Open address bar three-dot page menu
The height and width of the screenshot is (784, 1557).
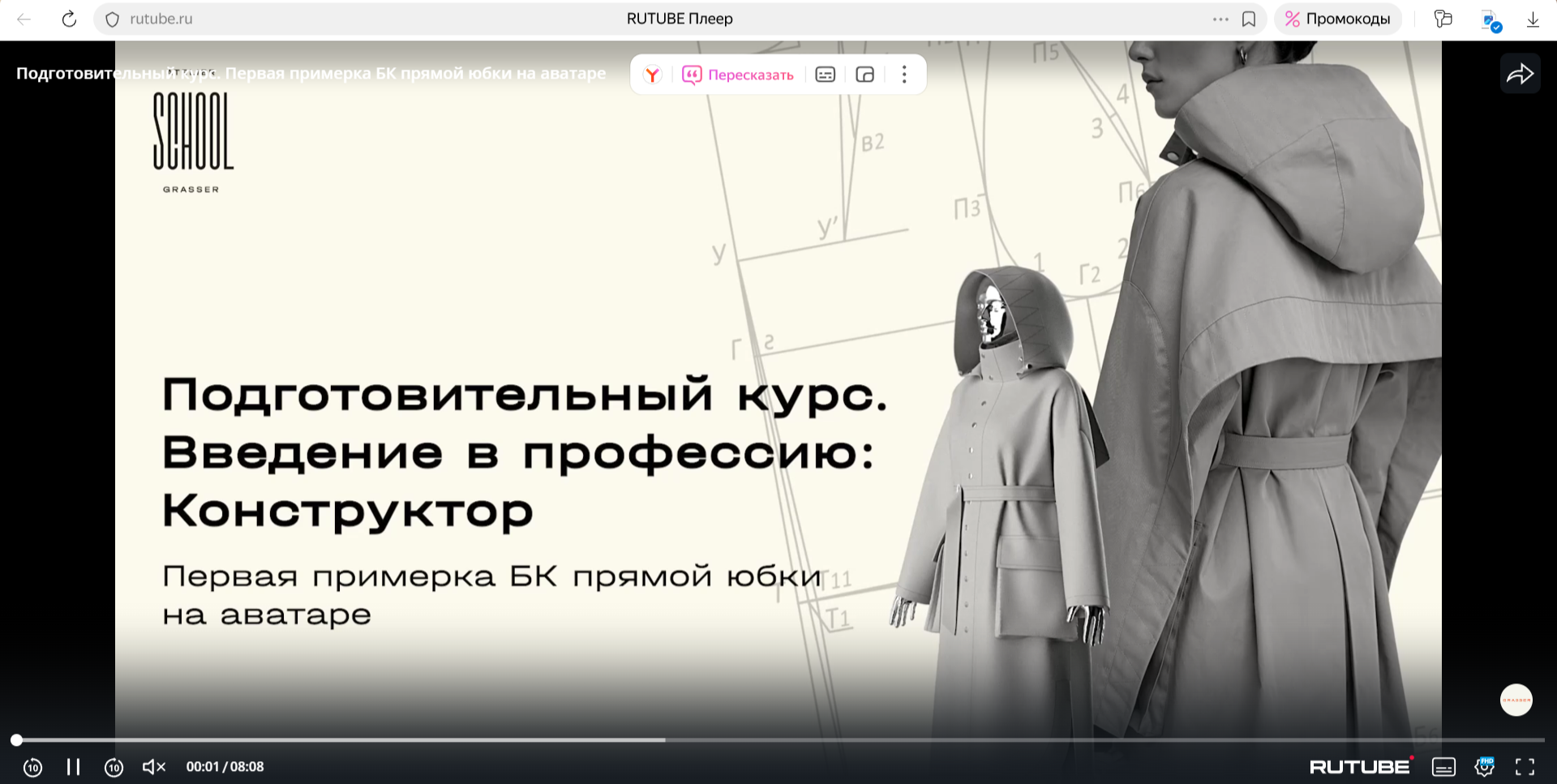(x=1220, y=19)
